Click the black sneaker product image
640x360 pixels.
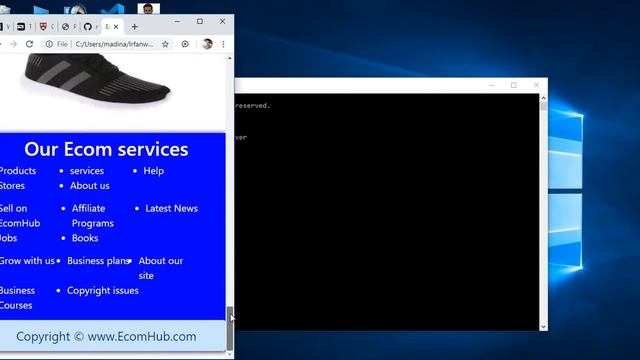pyautogui.click(x=97, y=81)
